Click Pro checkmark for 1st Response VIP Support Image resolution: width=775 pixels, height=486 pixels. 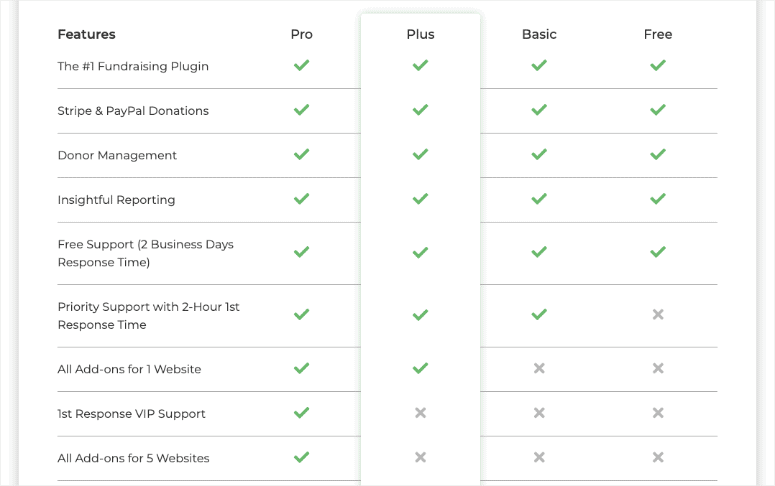pos(301,412)
